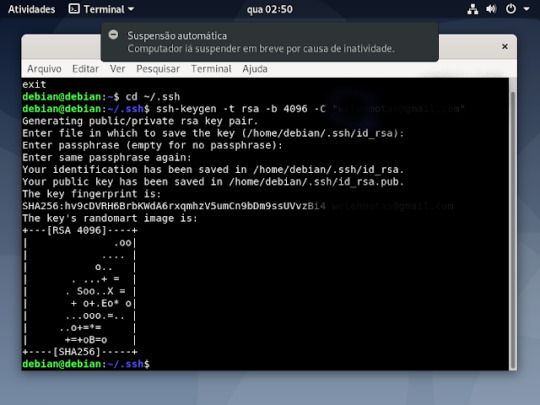
Task: Click "The key's randomart image is:" line
Action: tap(110, 218)
